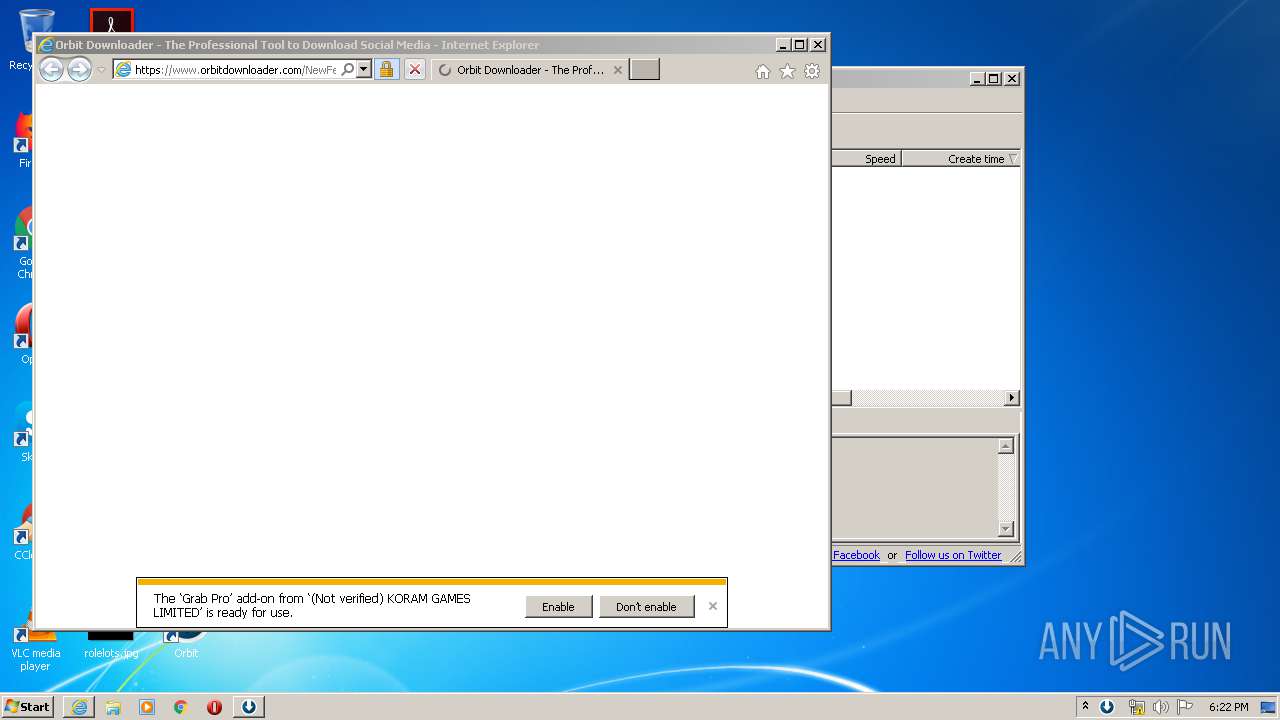Open the network status tray icon

pos(1136,707)
